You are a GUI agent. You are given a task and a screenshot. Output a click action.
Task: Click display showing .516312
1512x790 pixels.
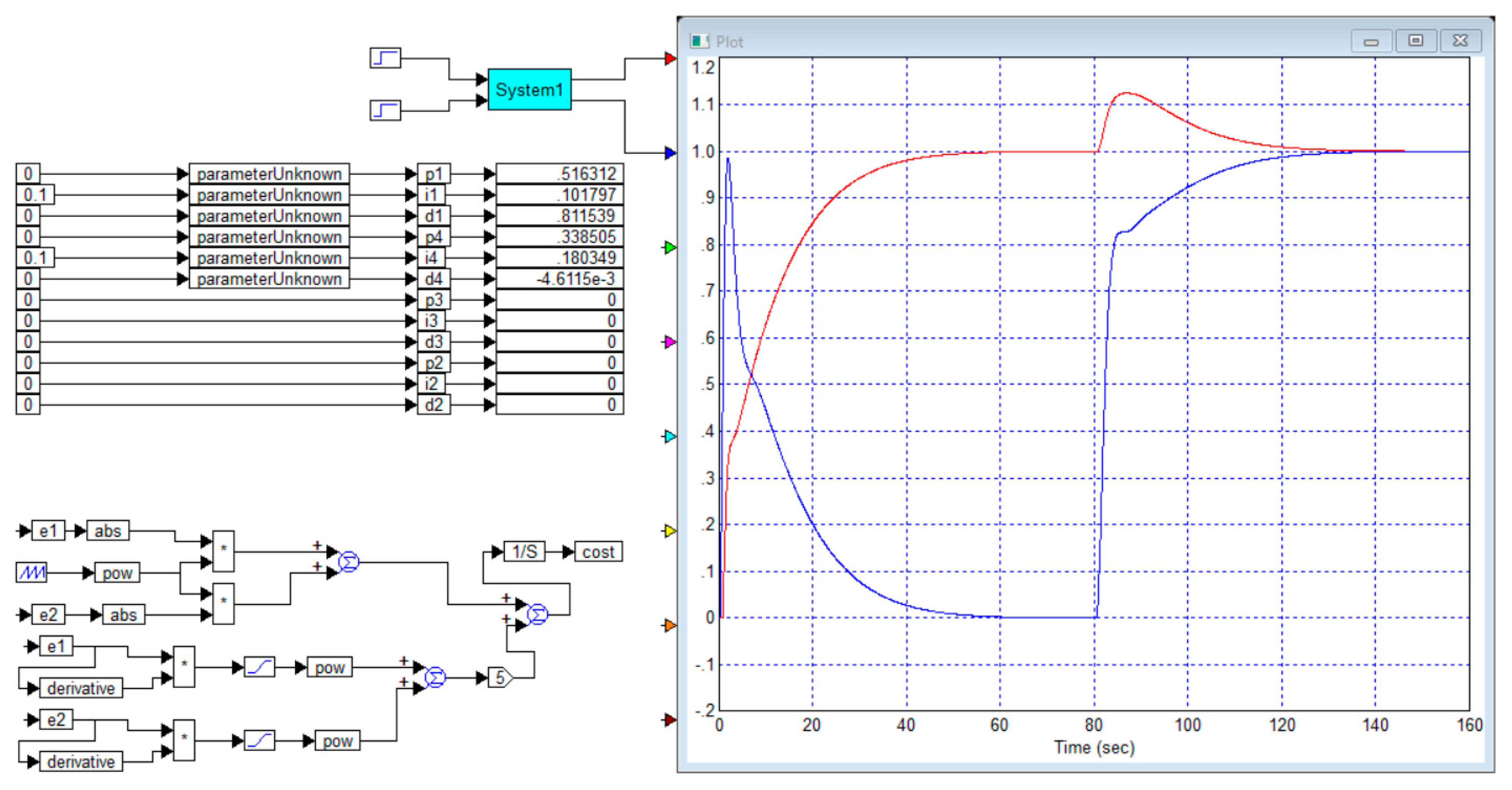[x=559, y=174]
